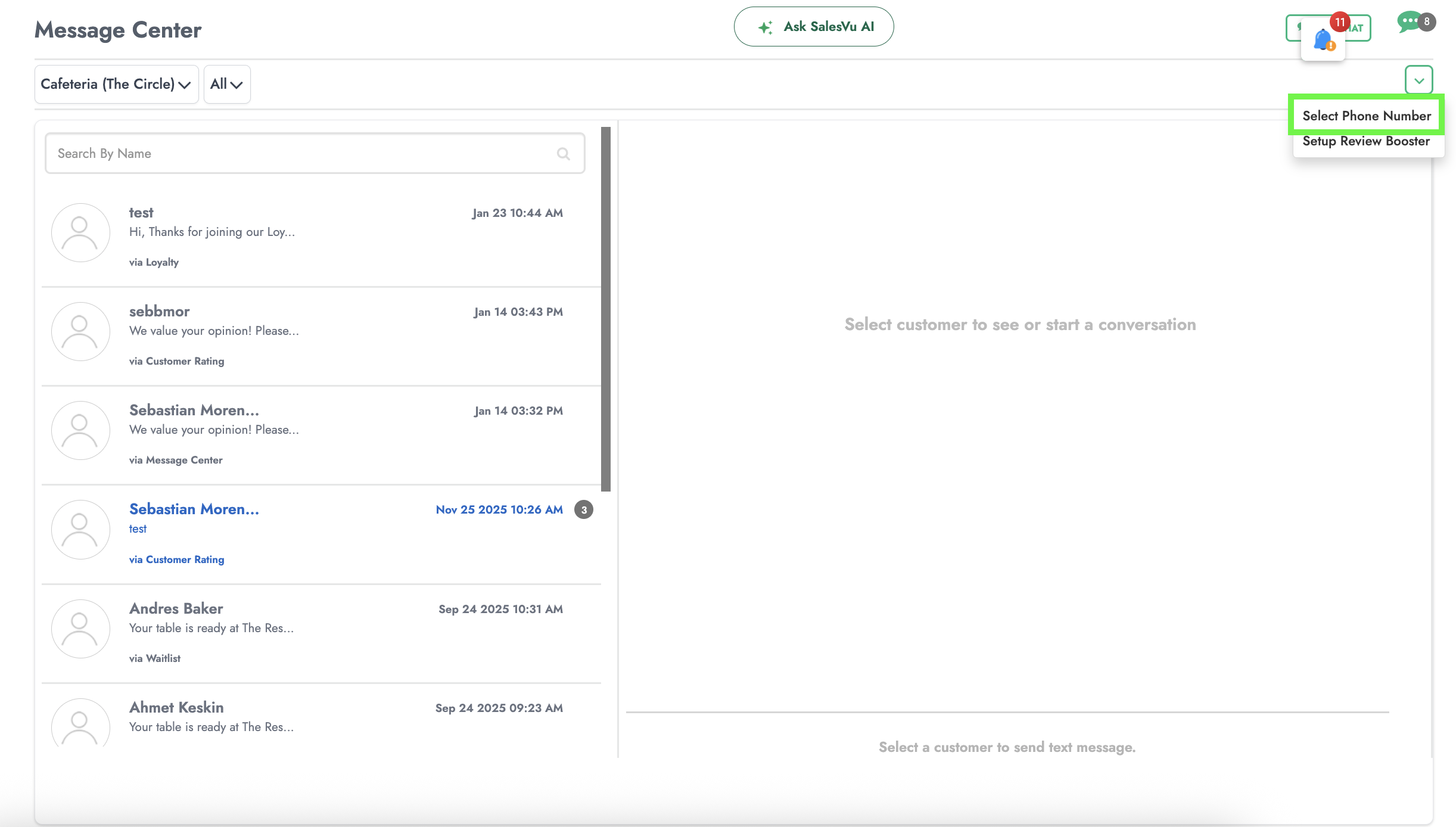1456x827 pixels.
Task: Click Ahmet Keskin's avatar icon
Action: (x=80, y=724)
